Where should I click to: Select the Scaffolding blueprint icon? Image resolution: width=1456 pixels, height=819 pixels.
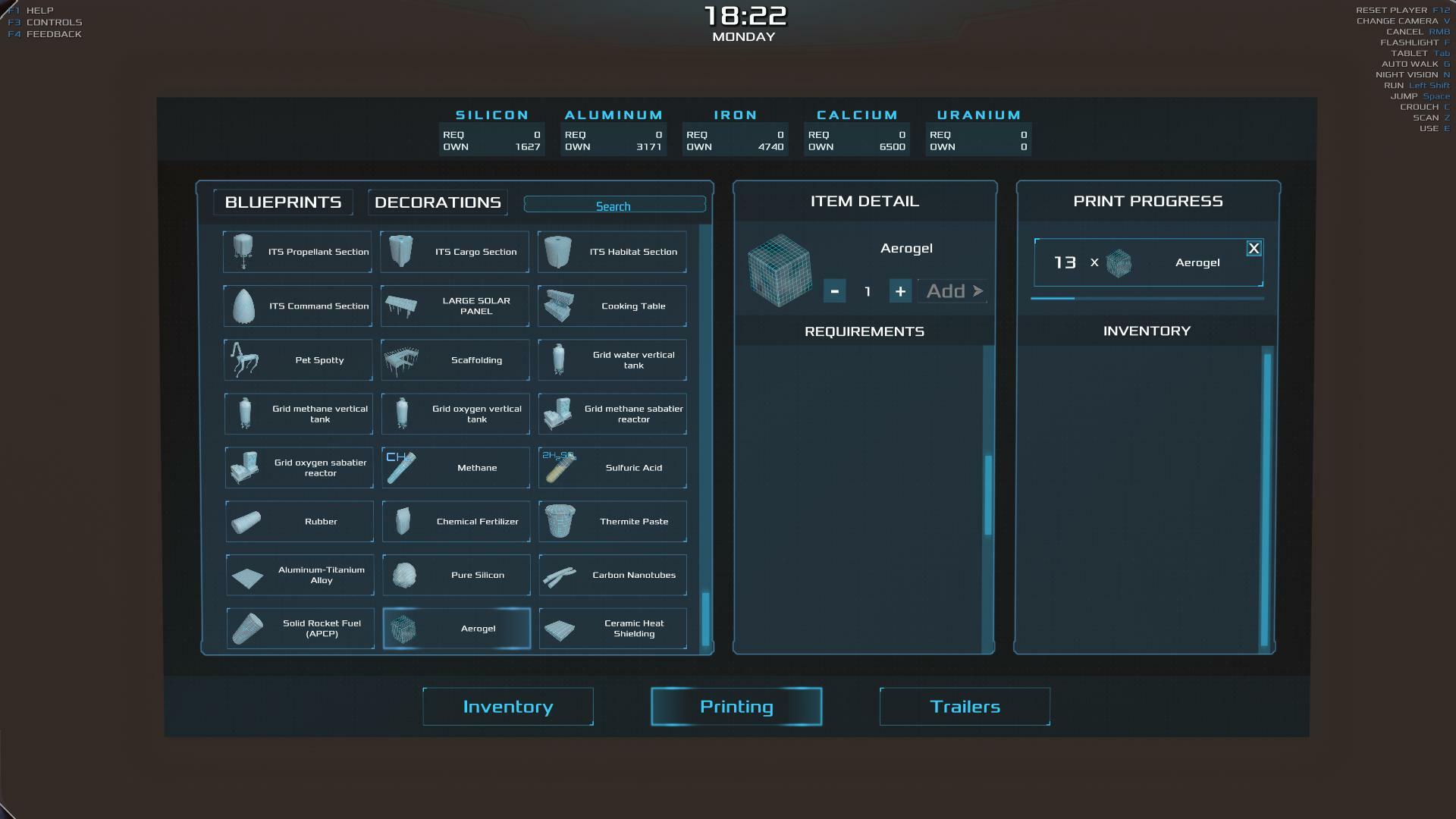click(x=402, y=359)
